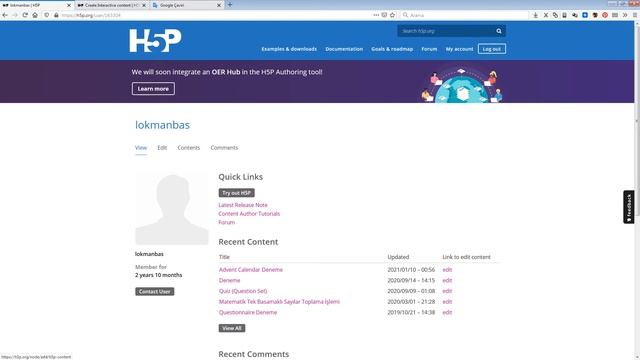Edit the Matematik Tek Basamaklı entry
Viewport: 640px width, 360px height.
click(447, 302)
